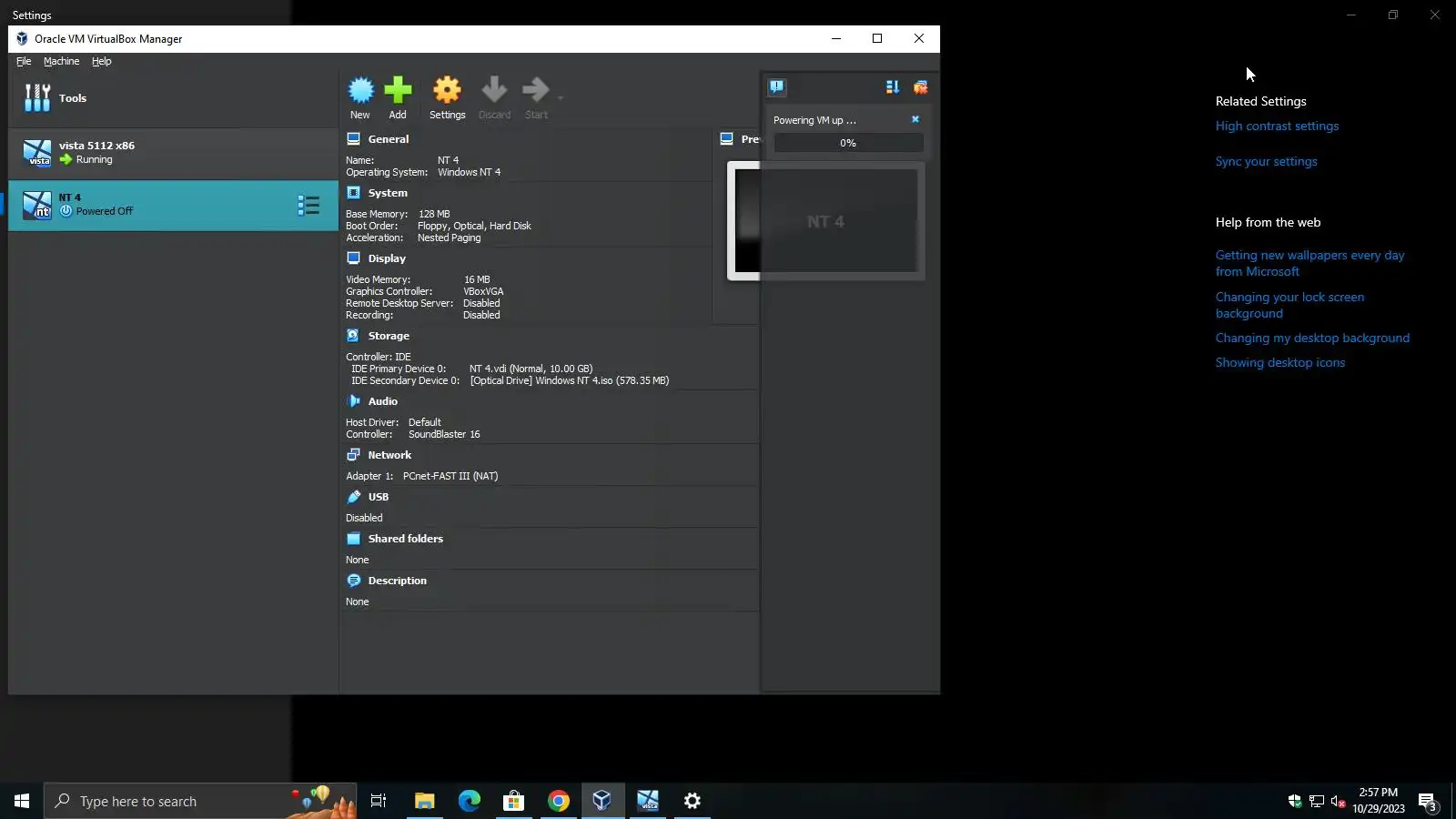The height and width of the screenshot is (819, 1456).
Task: Switch to the vista VM taskbar icon
Action: 647,801
